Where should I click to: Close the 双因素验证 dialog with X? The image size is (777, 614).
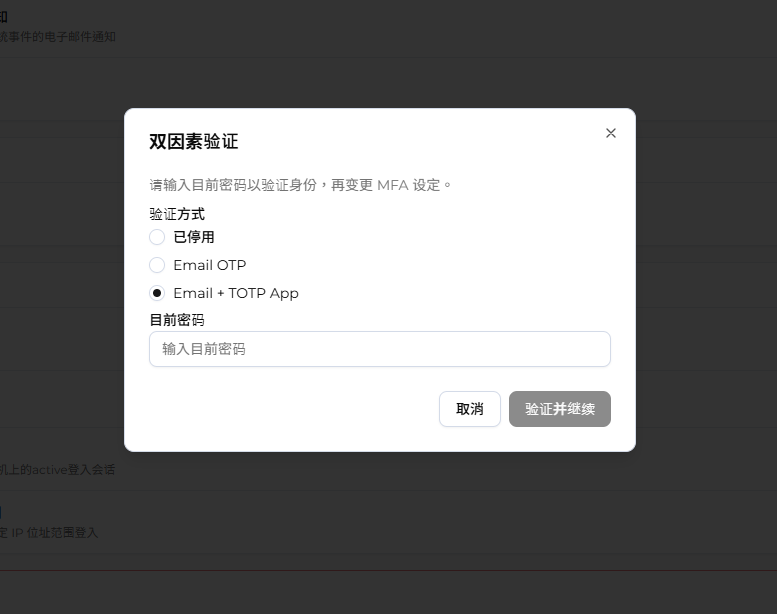tap(610, 133)
